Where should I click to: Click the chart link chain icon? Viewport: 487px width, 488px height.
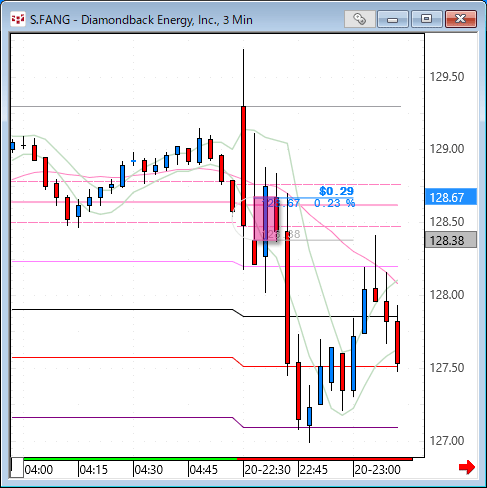point(359,19)
